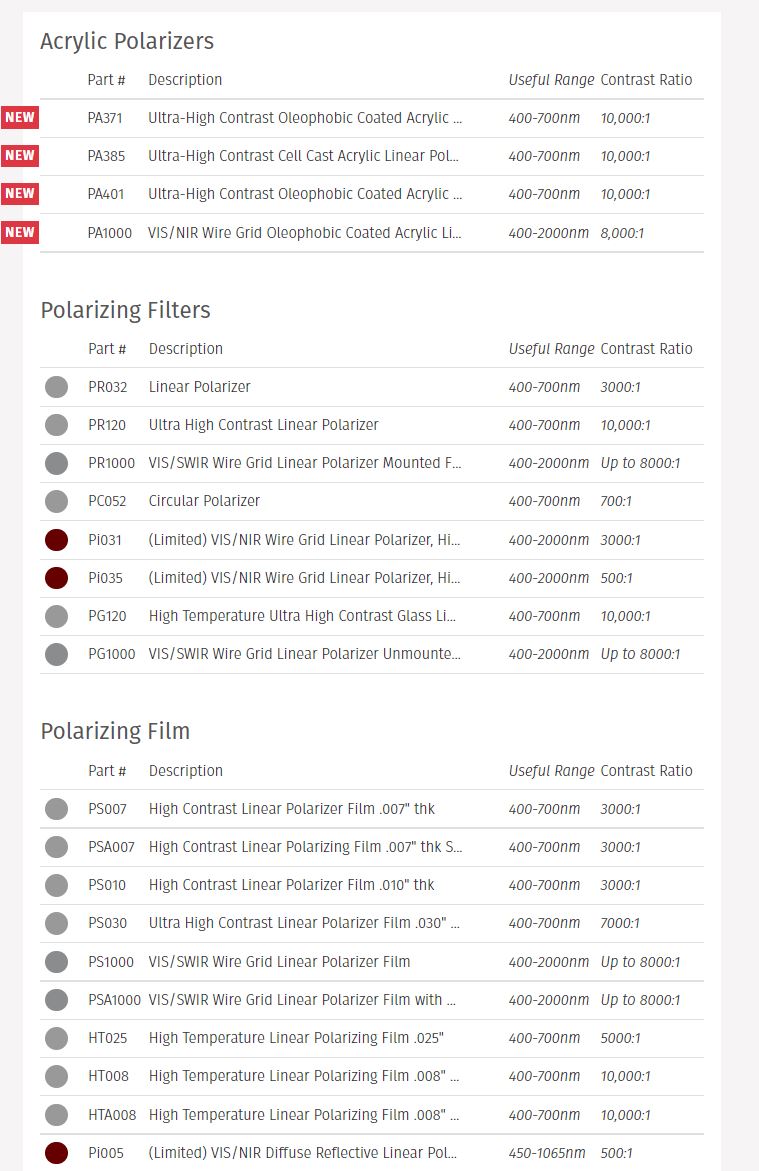
Task: Click the Contrast Ratio header under Acrylic Polarizers
Action: tap(646, 80)
